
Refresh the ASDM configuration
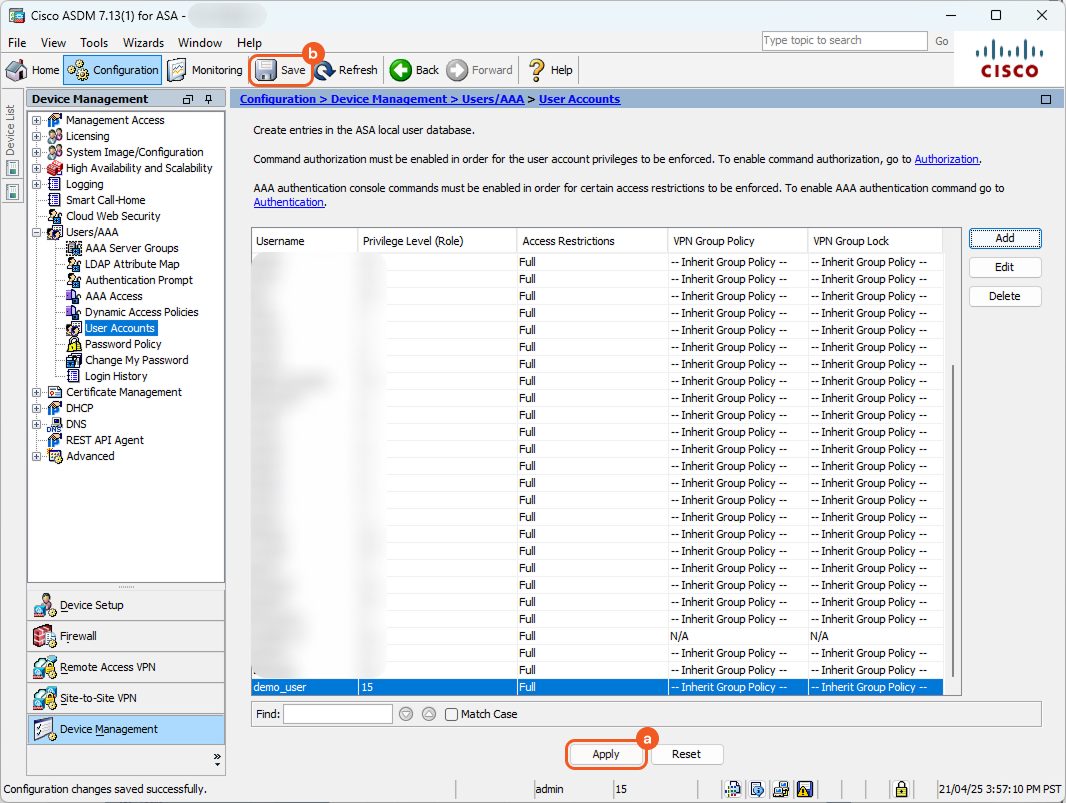click(325, 70)
